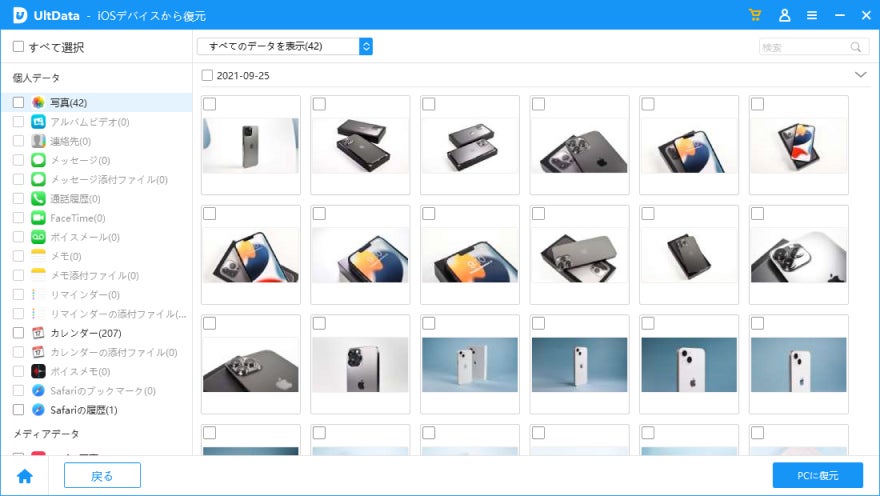This screenshot has height=496, width=880.
Task: Select メッセージ(0) category
Action: click(80, 160)
